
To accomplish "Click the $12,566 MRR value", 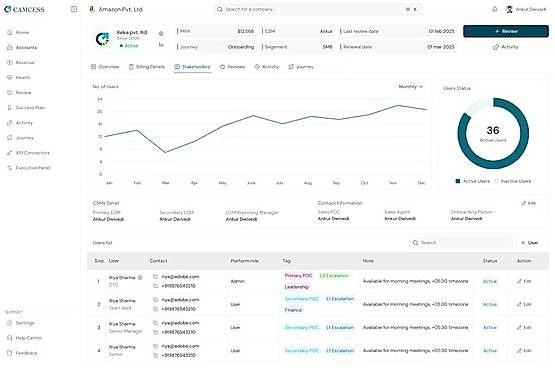I will tap(246, 31).
